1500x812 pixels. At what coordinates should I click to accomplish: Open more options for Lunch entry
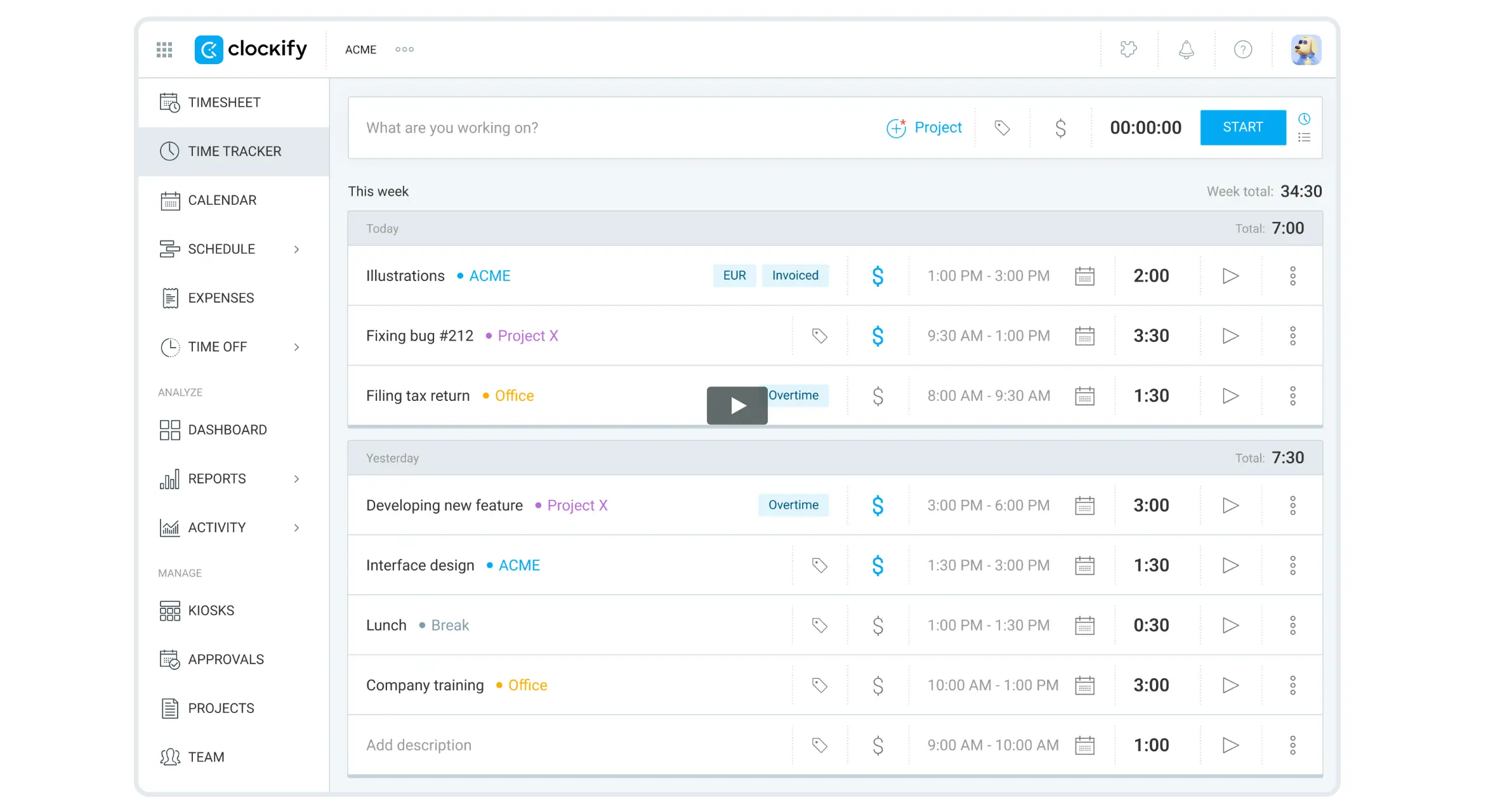point(1293,625)
